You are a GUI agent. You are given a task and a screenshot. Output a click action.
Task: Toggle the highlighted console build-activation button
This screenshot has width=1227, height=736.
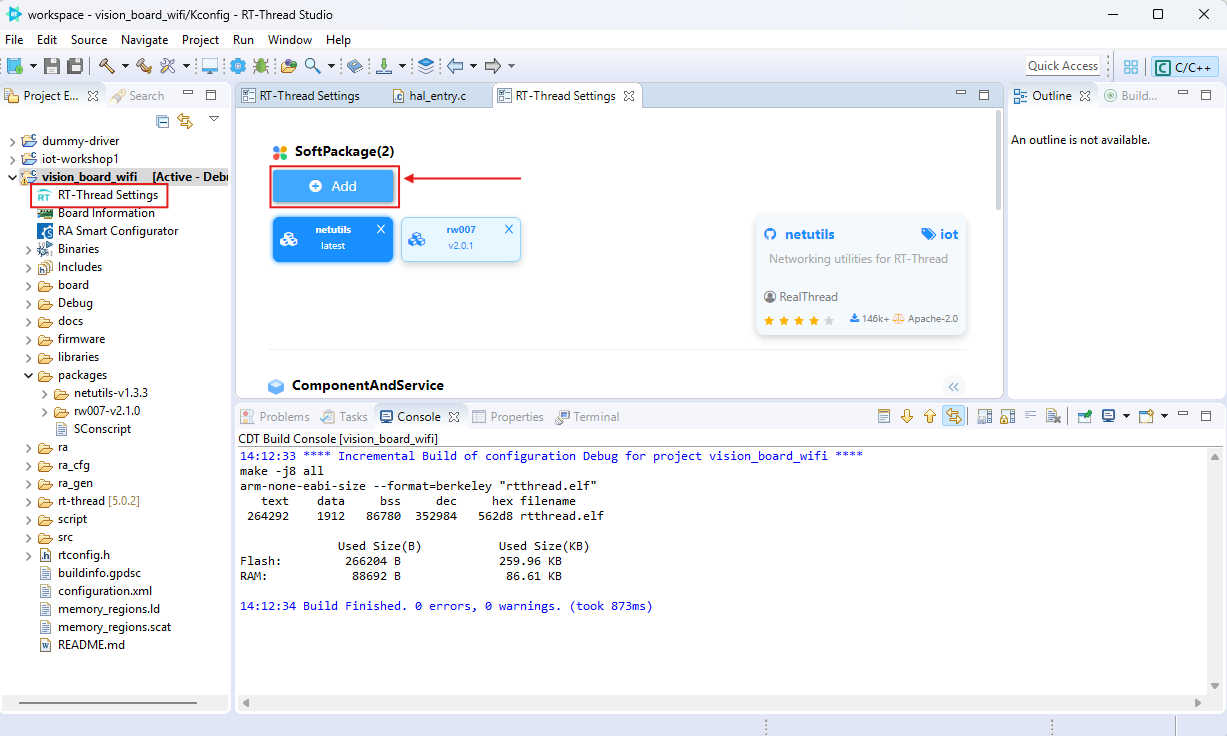953,417
